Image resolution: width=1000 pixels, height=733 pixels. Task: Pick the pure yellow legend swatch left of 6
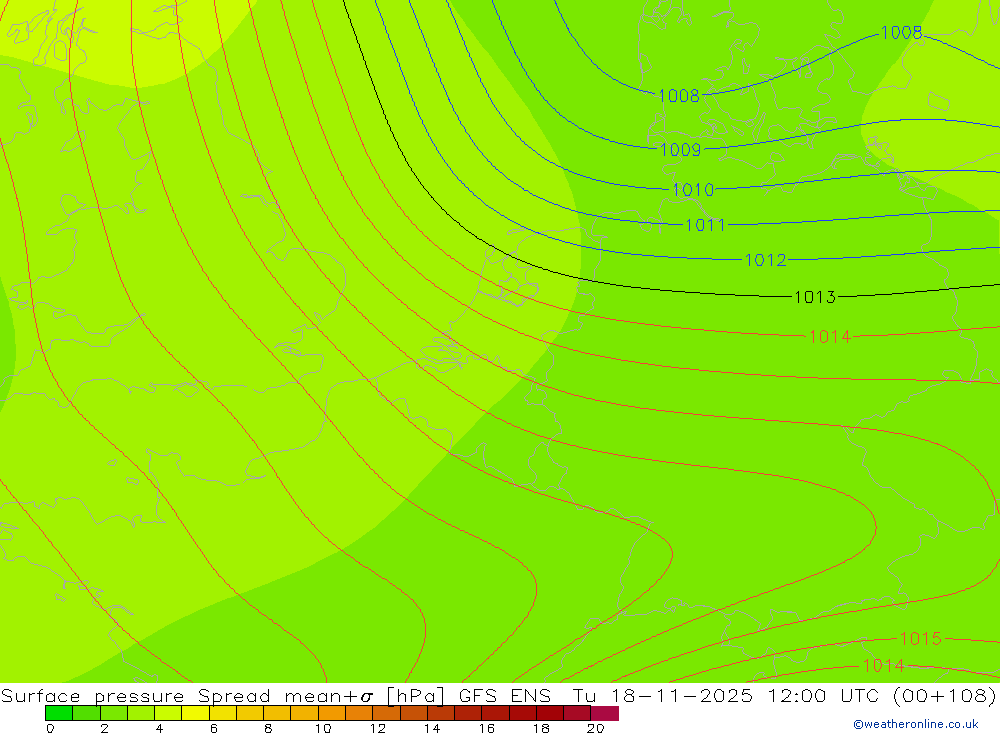[195, 713]
